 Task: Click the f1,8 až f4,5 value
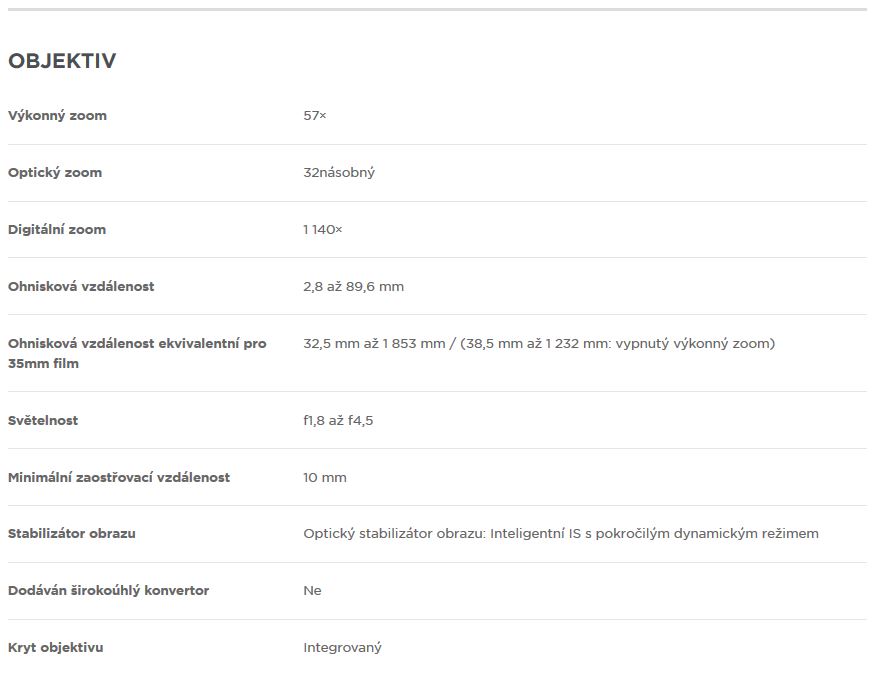338,421
